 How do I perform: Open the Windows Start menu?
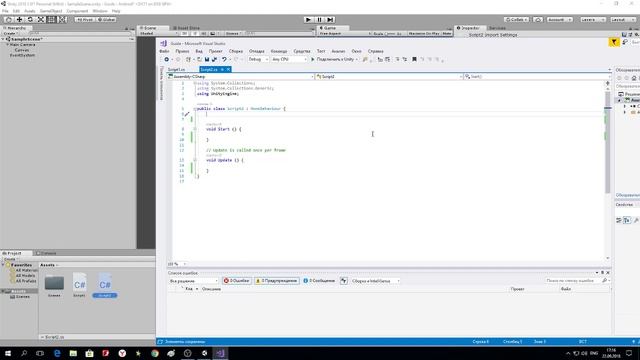(x=8, y=353)
